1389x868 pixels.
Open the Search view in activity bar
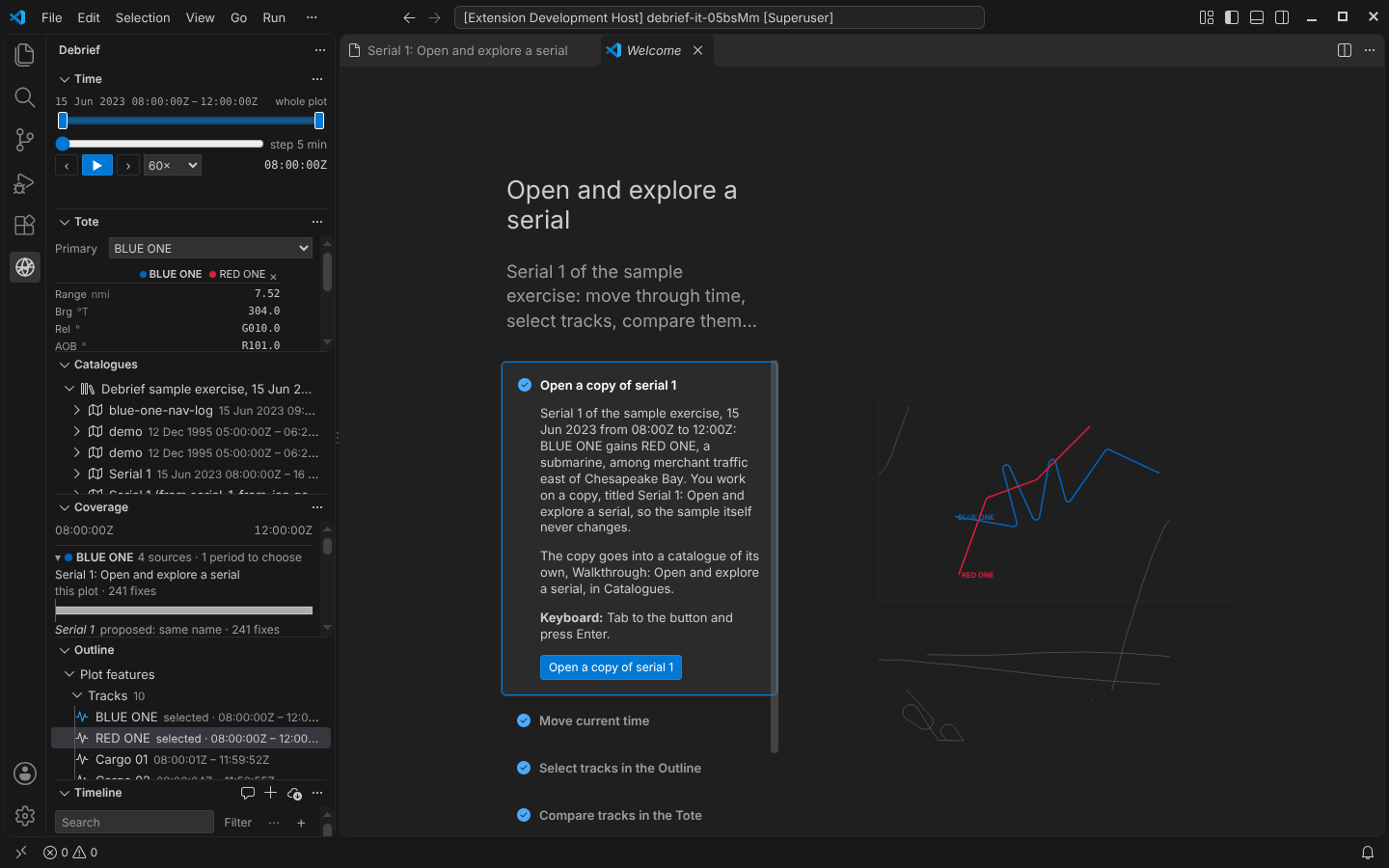tap(25, 97)
